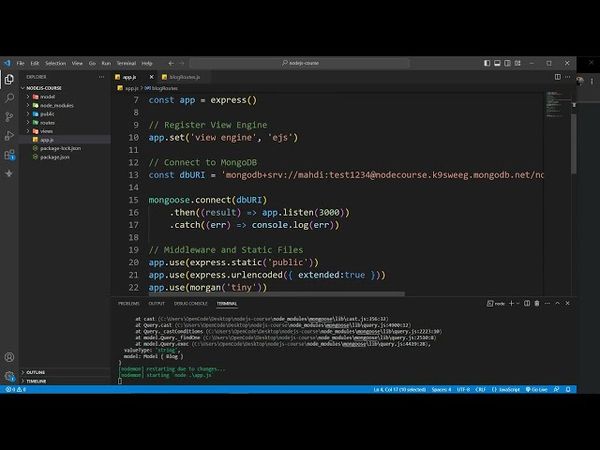The width and height of the screenshot is (600, 450).
Task: Kill terminal with the trash icon
Action: pyautogui.click(x=537, y=303)
